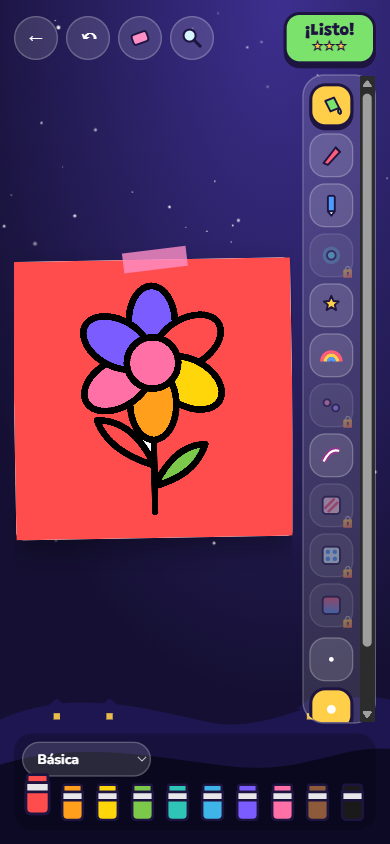
Task: Select the rainbow brush tool
Action: [331, 355]
